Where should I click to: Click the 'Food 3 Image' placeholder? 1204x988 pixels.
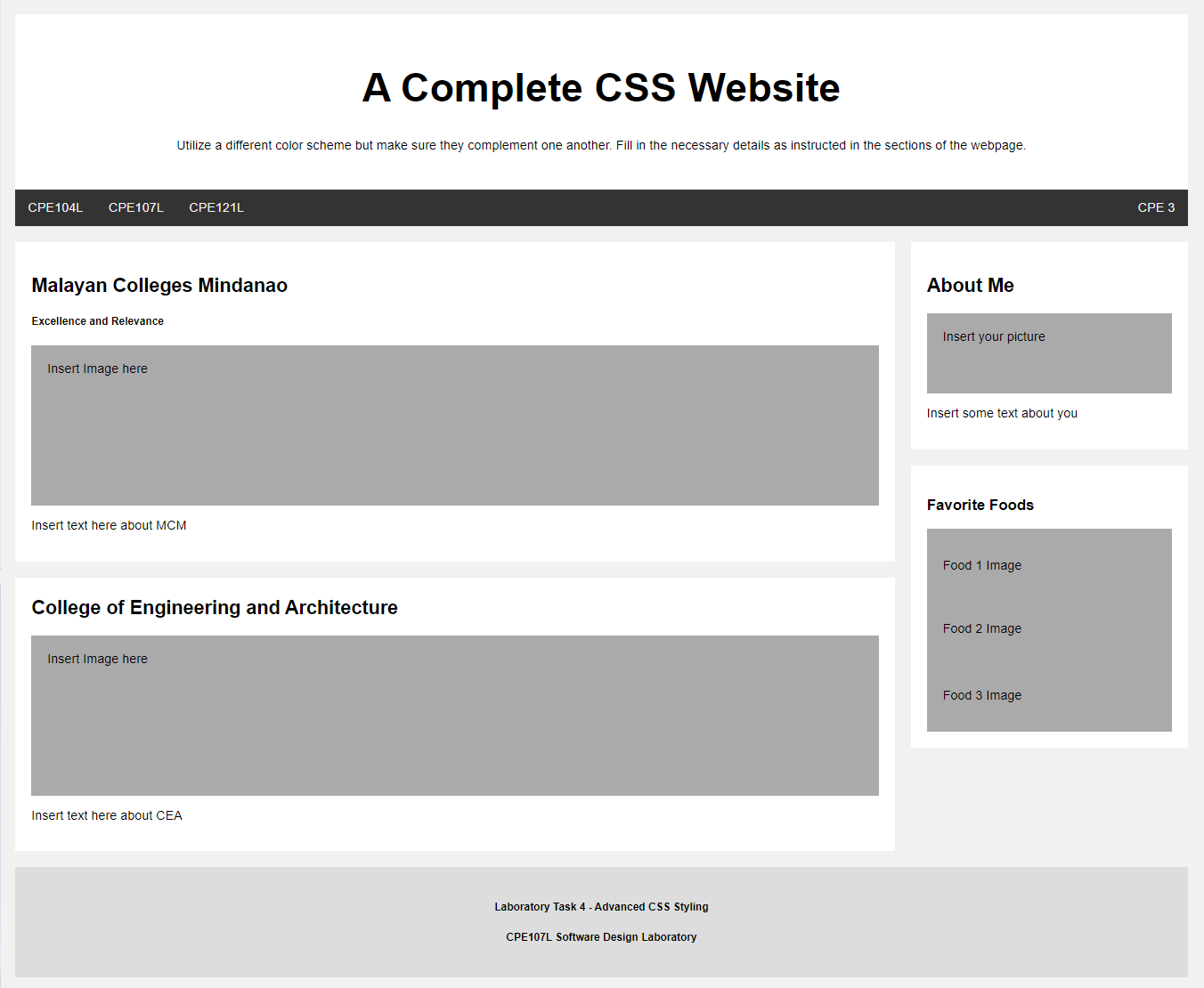[x=982, y=695]
